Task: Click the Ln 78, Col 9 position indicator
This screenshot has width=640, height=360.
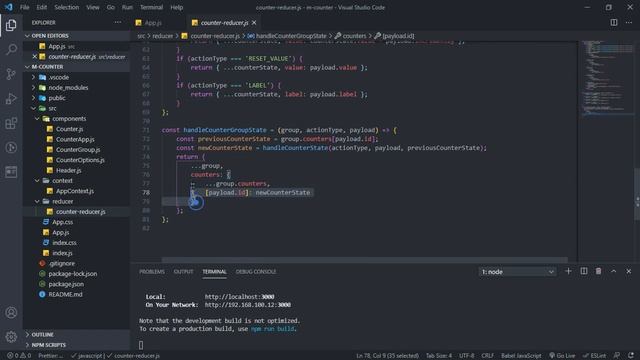Action: [x=387, y=356]
